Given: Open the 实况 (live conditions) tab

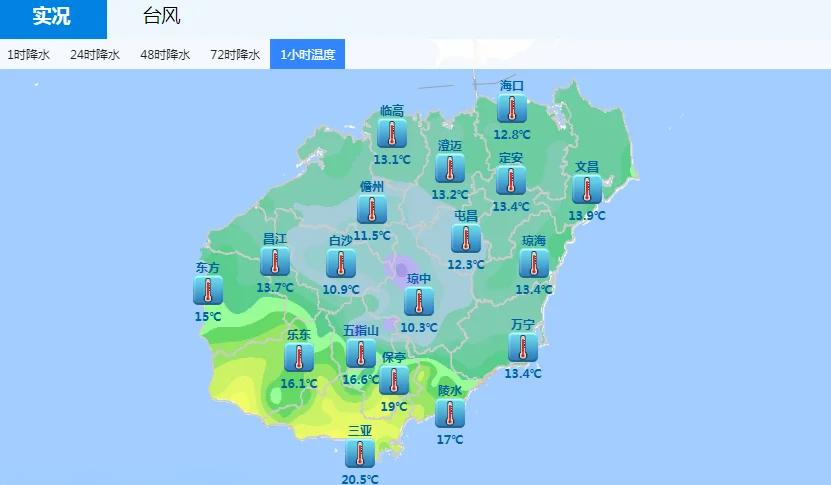Looking at the screenshot, I should [52, 17].
